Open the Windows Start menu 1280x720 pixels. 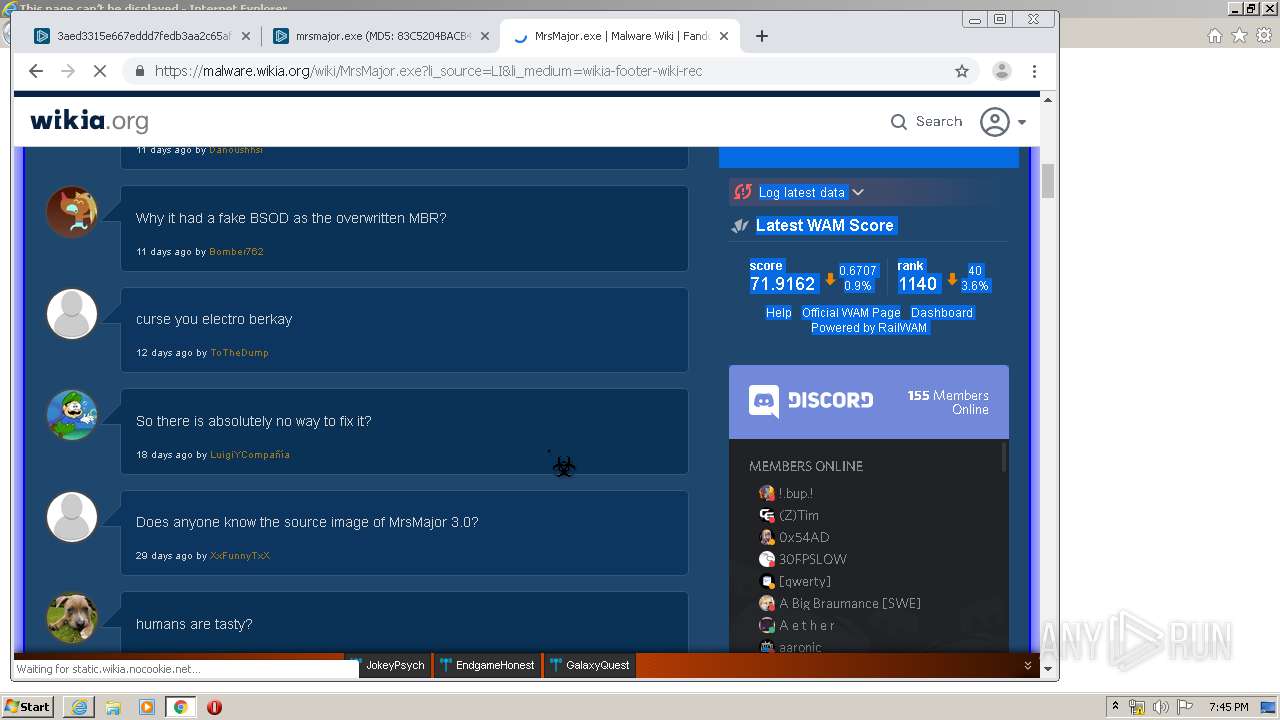click(28, 707)
